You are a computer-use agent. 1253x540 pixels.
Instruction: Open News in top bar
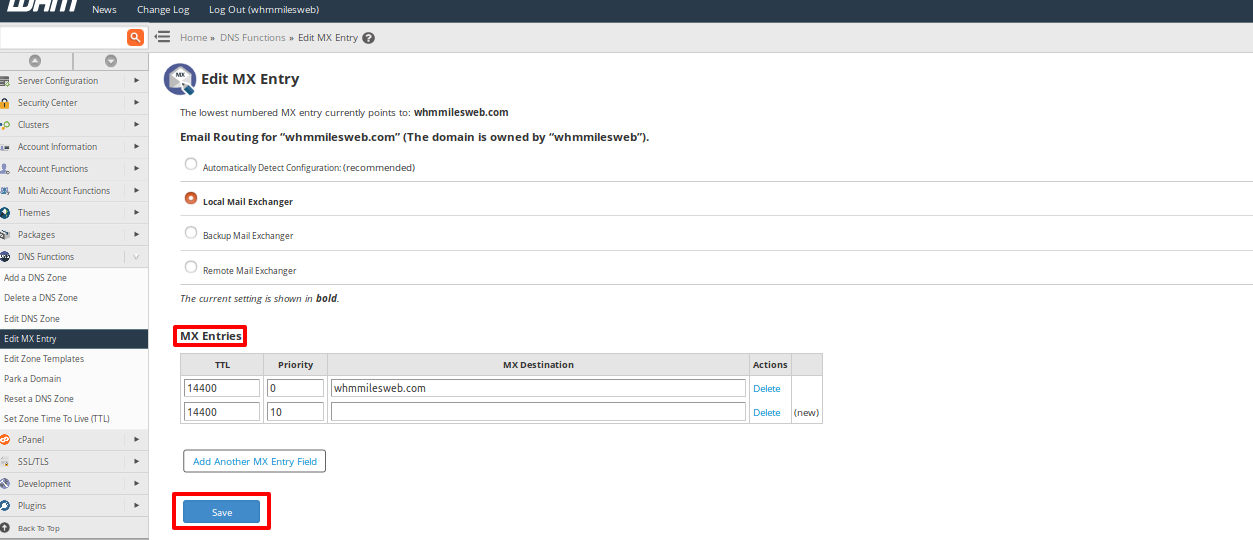tap(104, 9)
